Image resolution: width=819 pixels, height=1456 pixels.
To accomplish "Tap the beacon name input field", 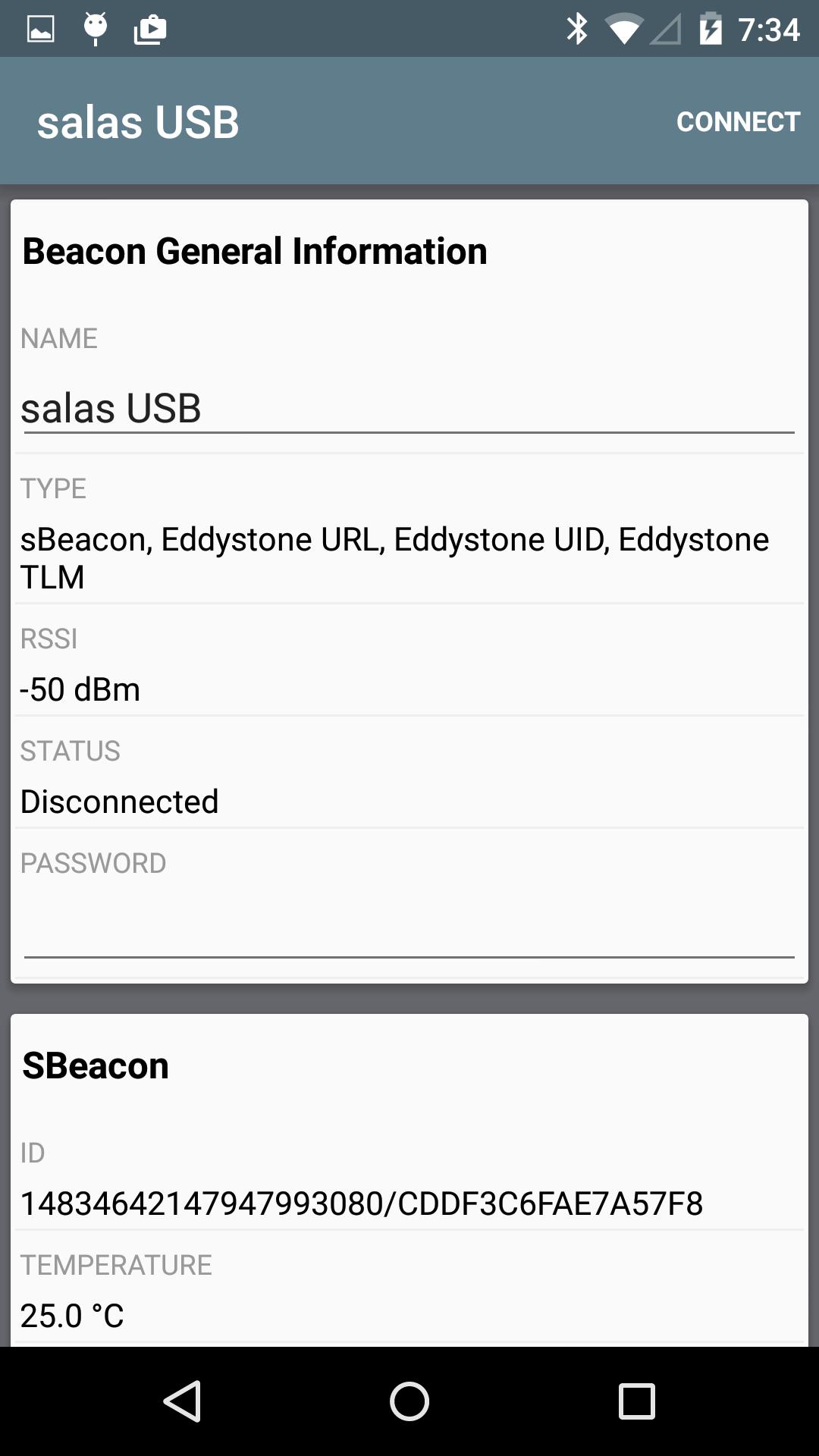I will tap(408, 408).
